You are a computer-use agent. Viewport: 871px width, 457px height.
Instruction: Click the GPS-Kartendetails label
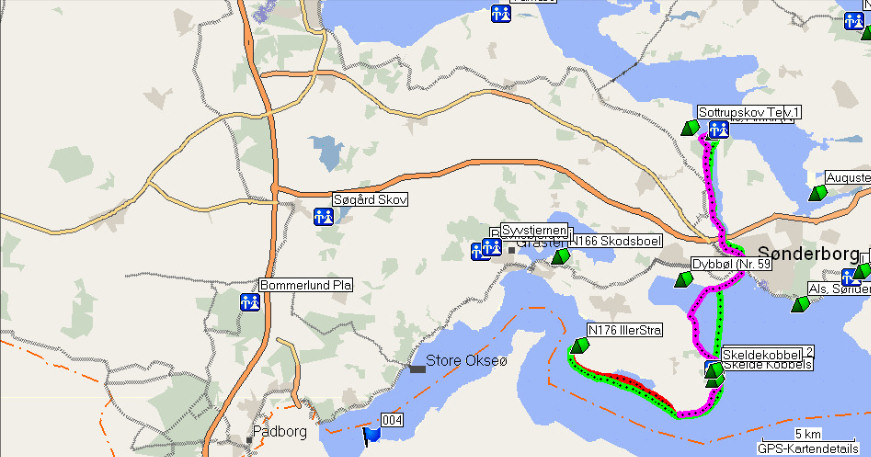click(808, 448)
